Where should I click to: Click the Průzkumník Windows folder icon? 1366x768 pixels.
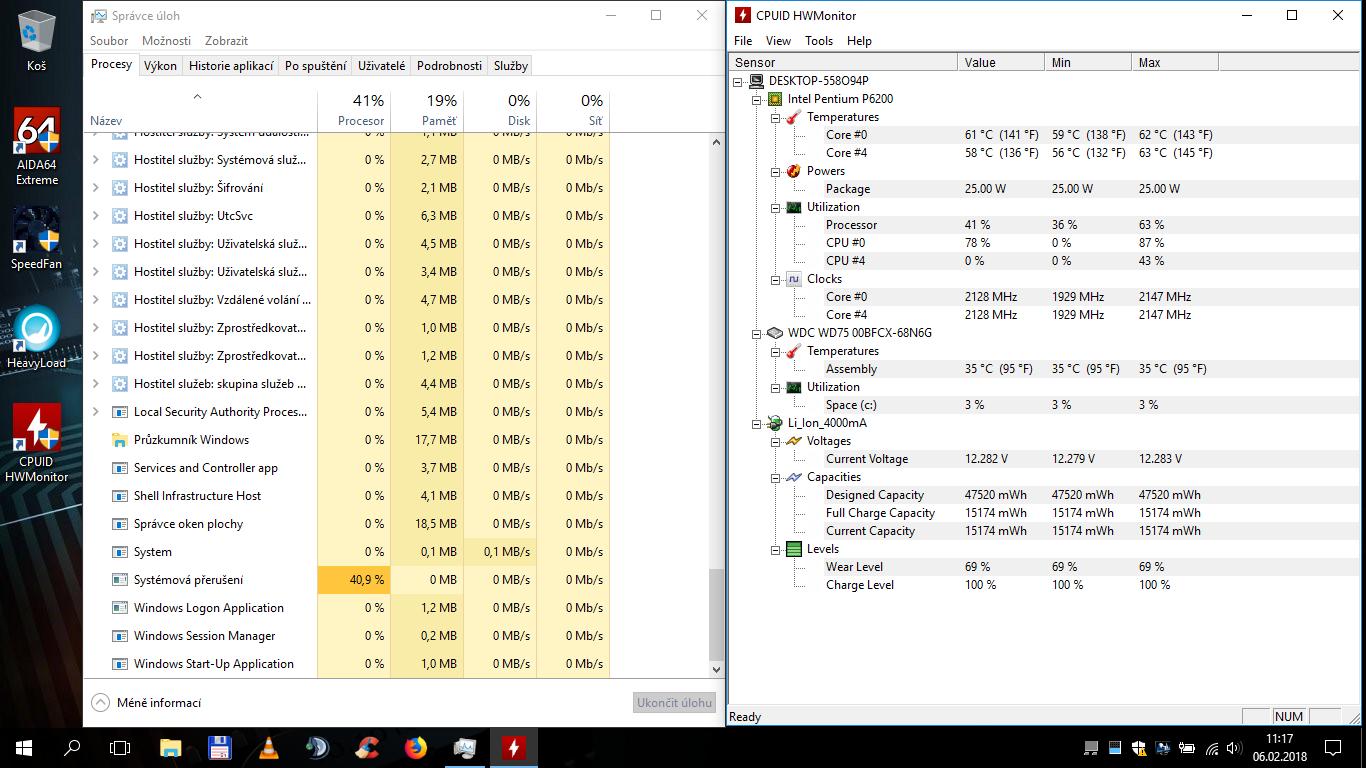(x=120, y=440)
